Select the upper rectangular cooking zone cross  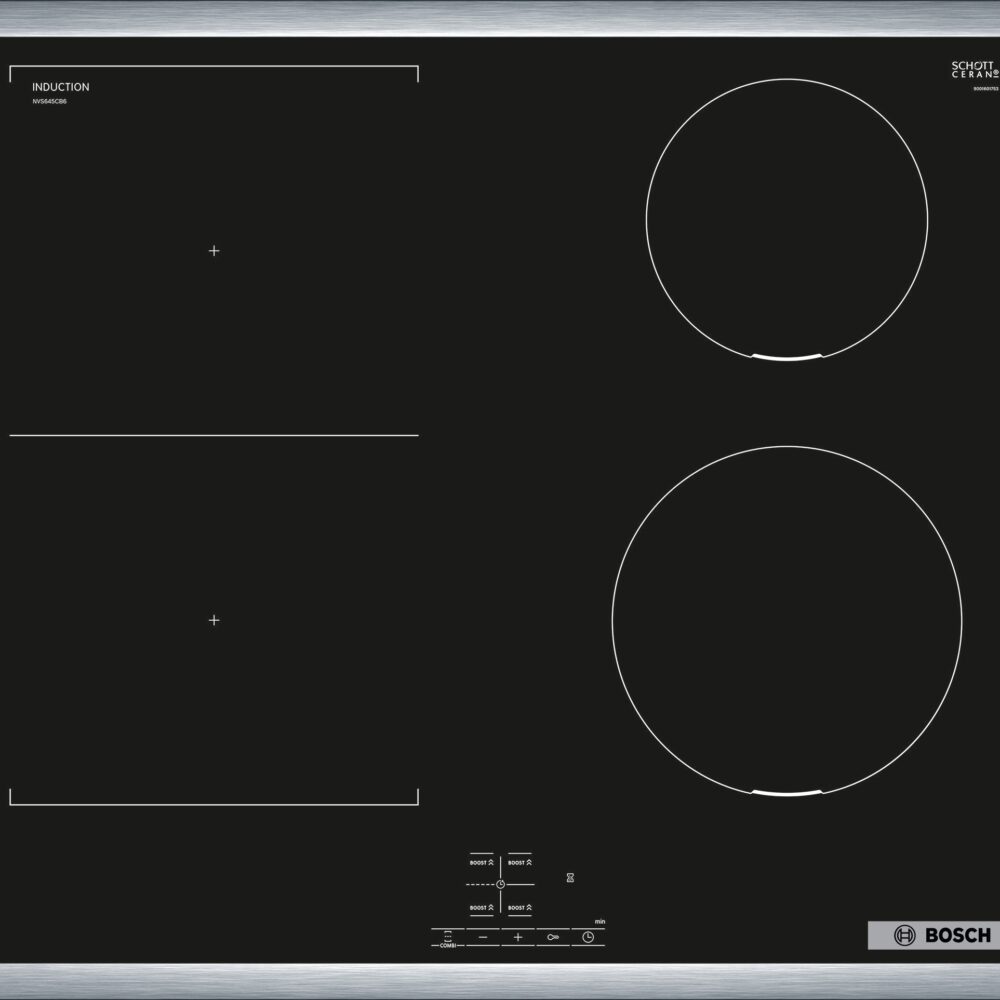[214, 251]
